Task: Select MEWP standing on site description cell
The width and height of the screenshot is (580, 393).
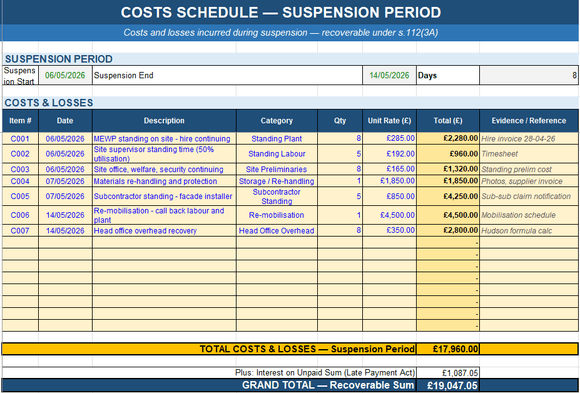Action: tap(164, 139)
